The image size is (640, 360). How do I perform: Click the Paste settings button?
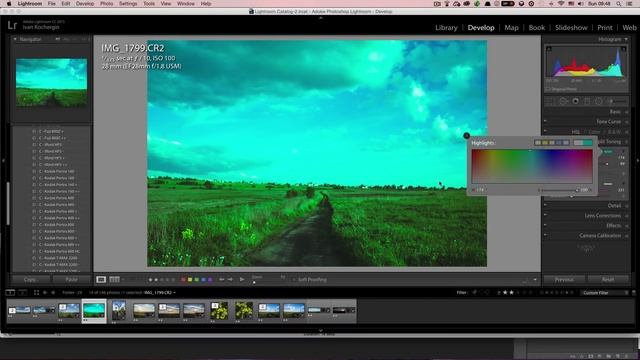point(71,280)
